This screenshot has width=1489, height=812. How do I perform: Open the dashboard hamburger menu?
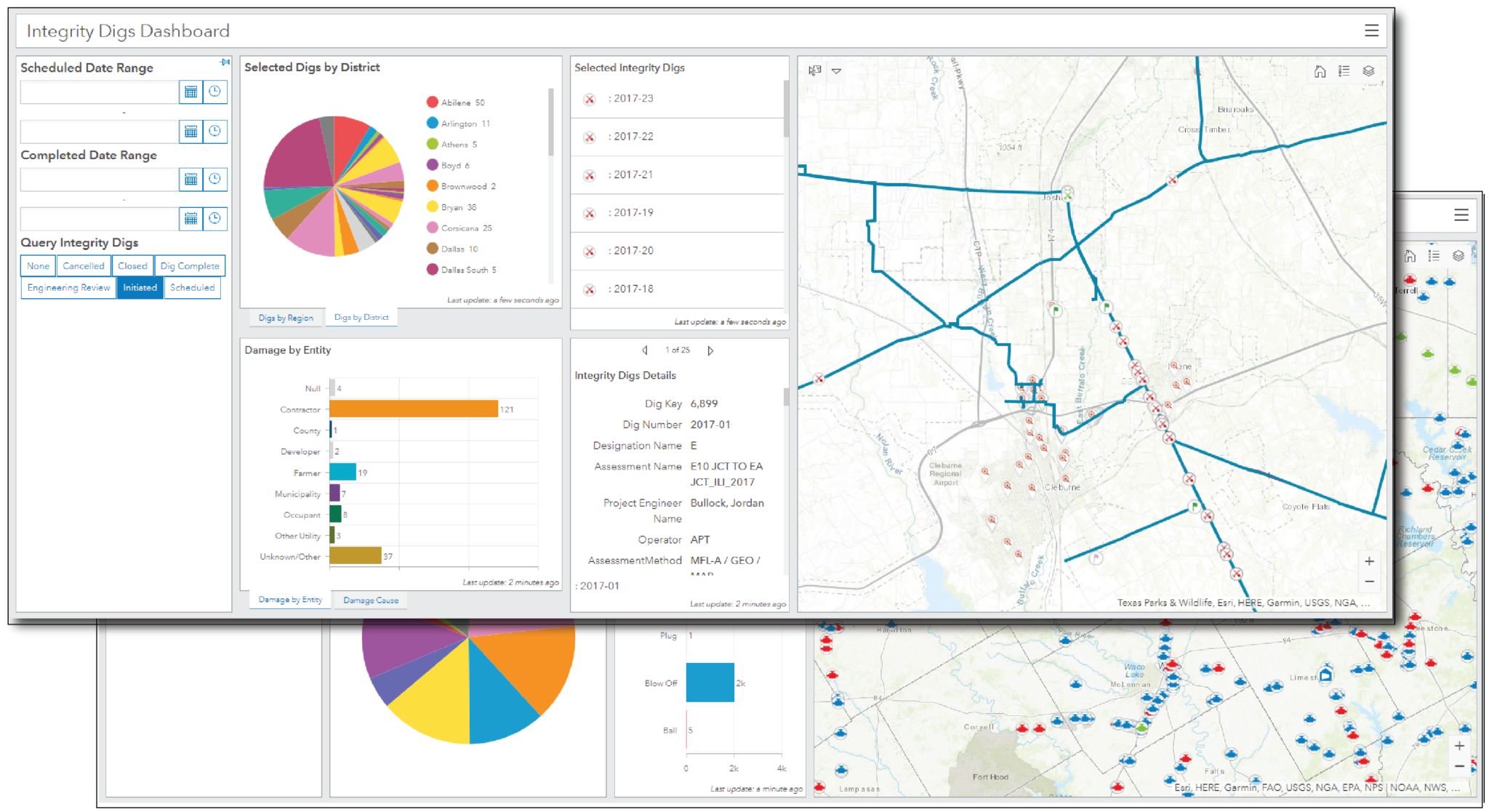pos(1371,31)
